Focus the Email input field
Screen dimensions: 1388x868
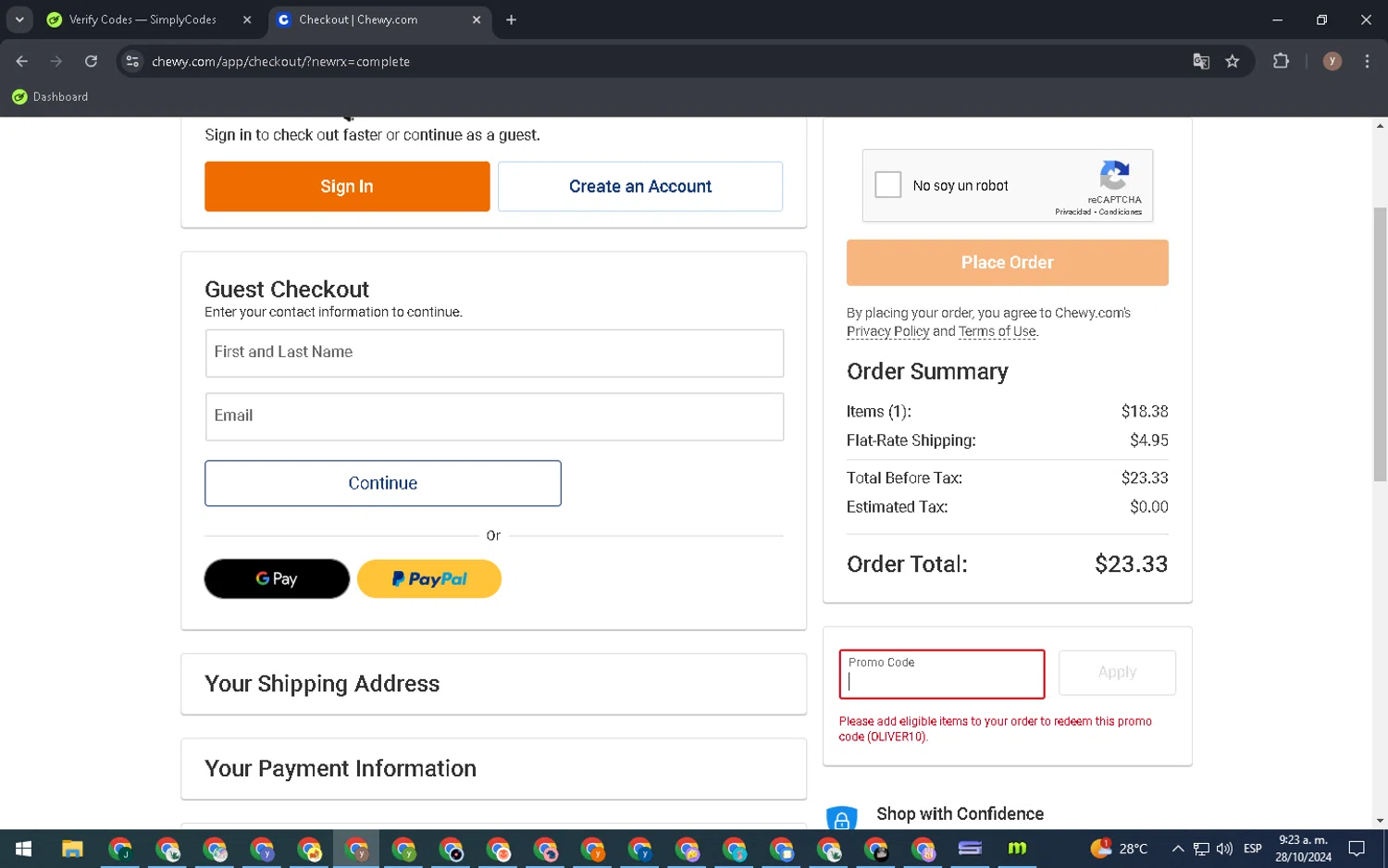tap(494, 416)
